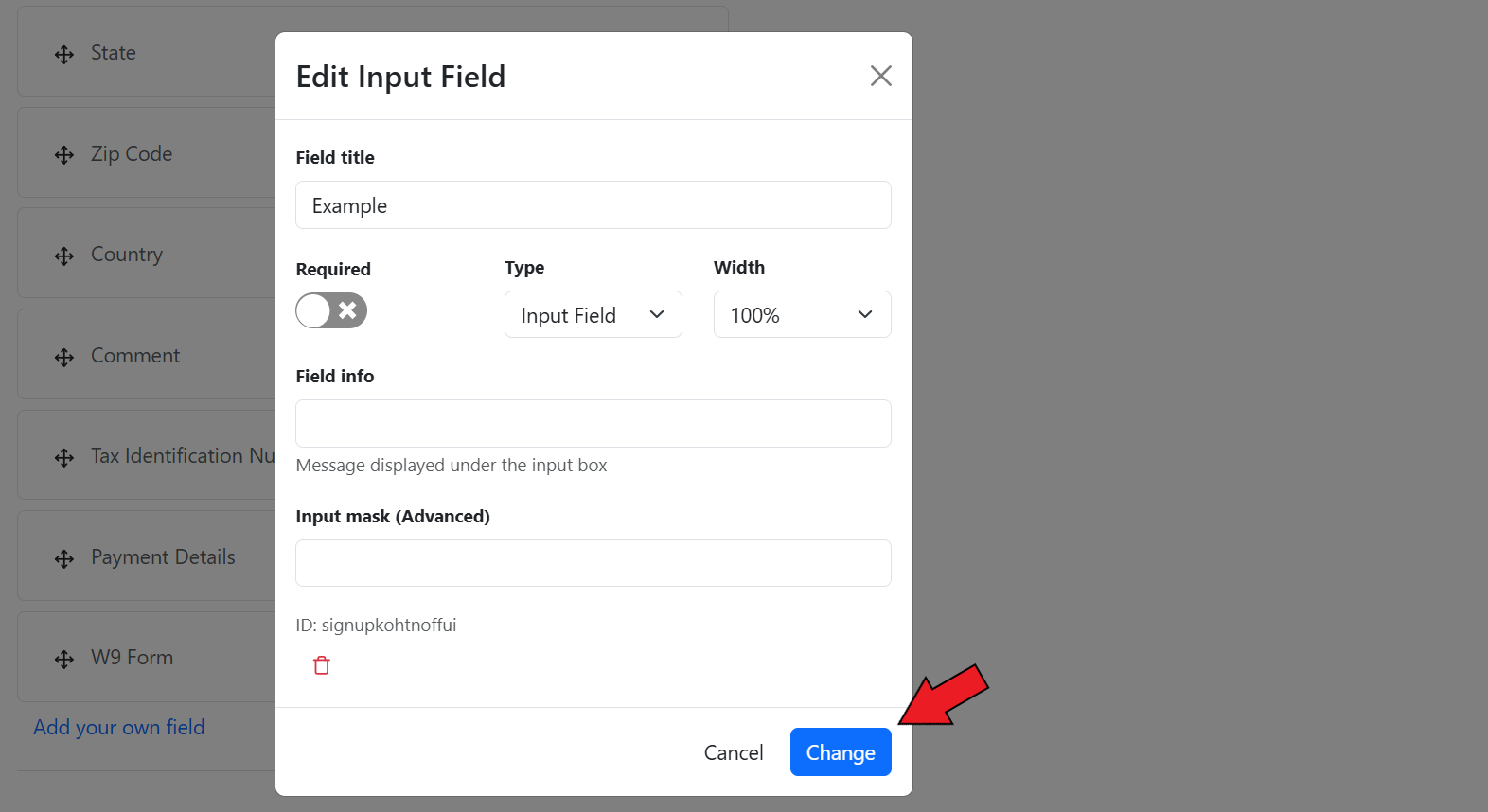The width and height of the screenshot is (1488, 812).
Task: Close the Edit Input Field dialog
Action: coord(880,76)
